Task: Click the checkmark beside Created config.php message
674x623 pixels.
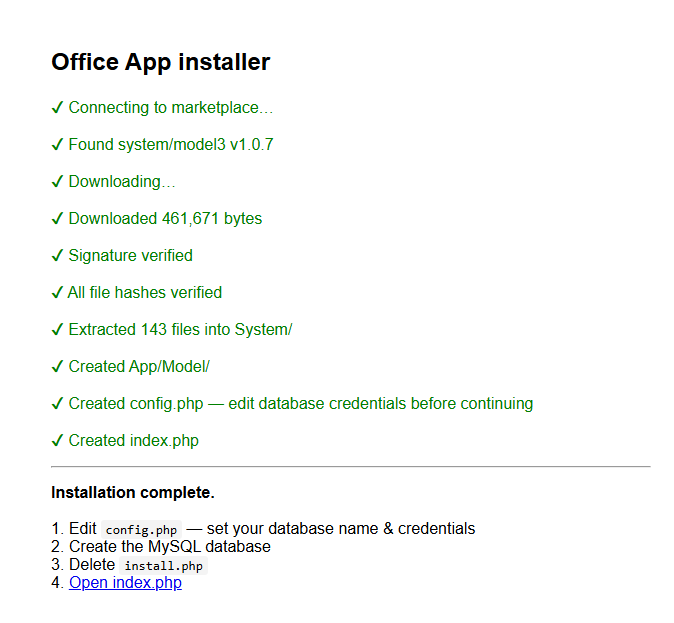Action: pos(58,404)
